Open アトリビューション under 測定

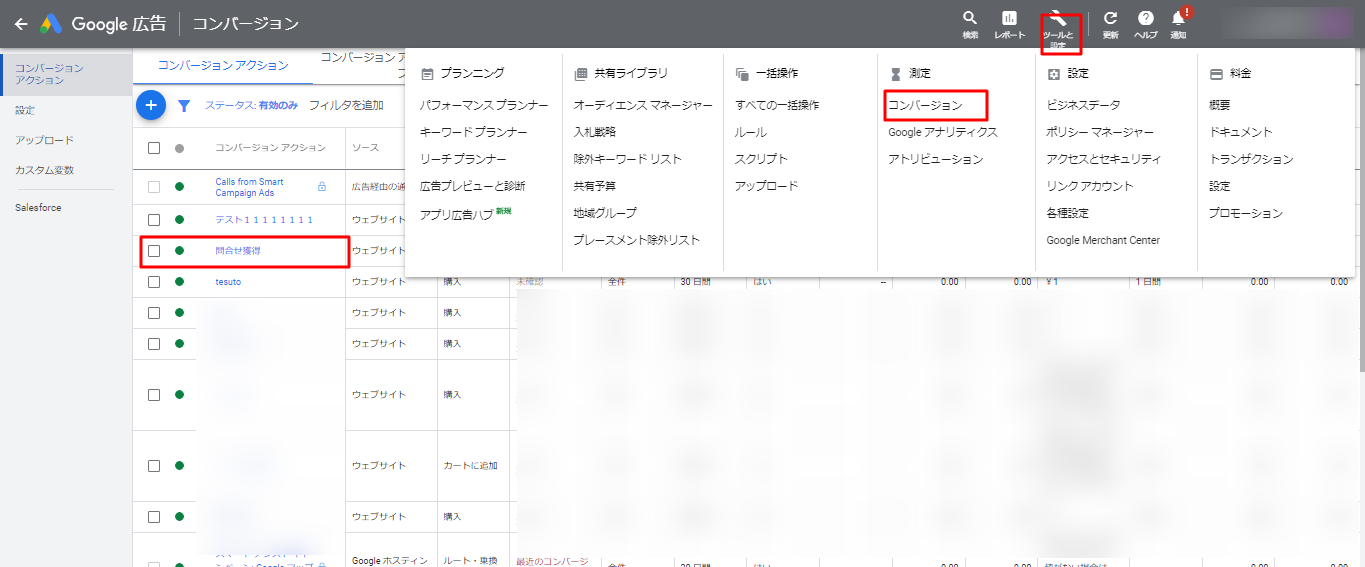click(x=935, y=159)
